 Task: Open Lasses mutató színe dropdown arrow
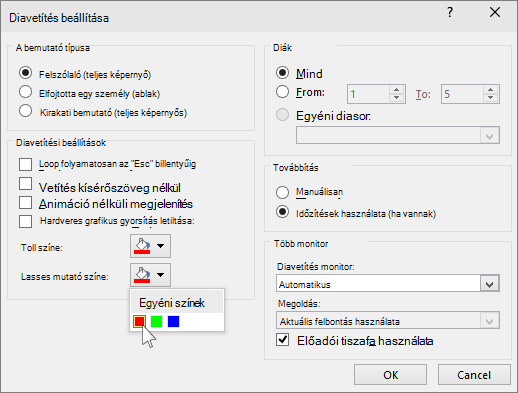(161, 275)
